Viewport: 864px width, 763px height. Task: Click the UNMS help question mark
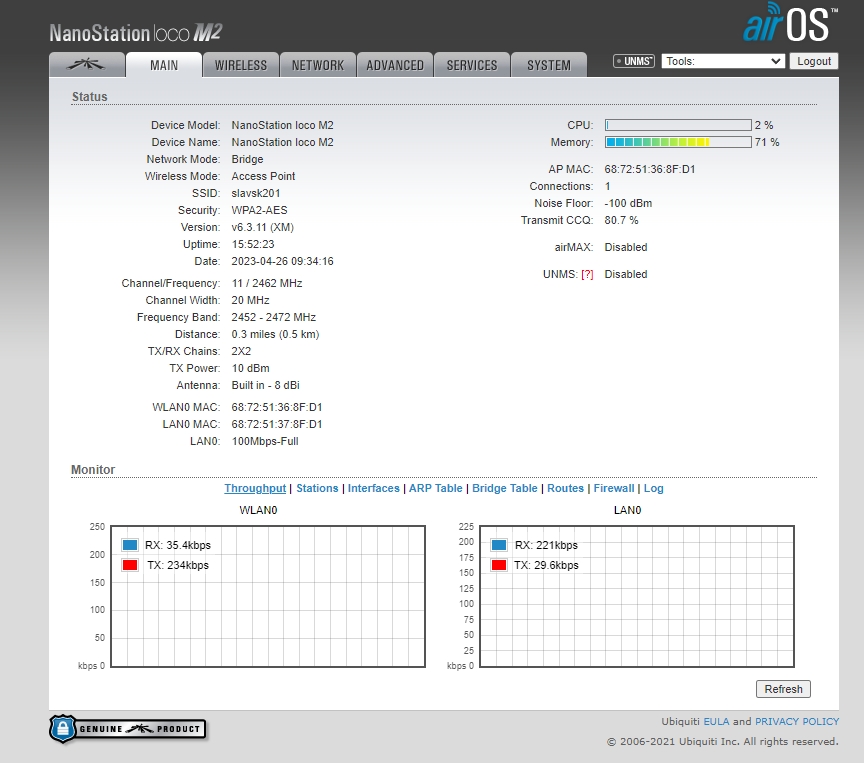coord(587,274)
